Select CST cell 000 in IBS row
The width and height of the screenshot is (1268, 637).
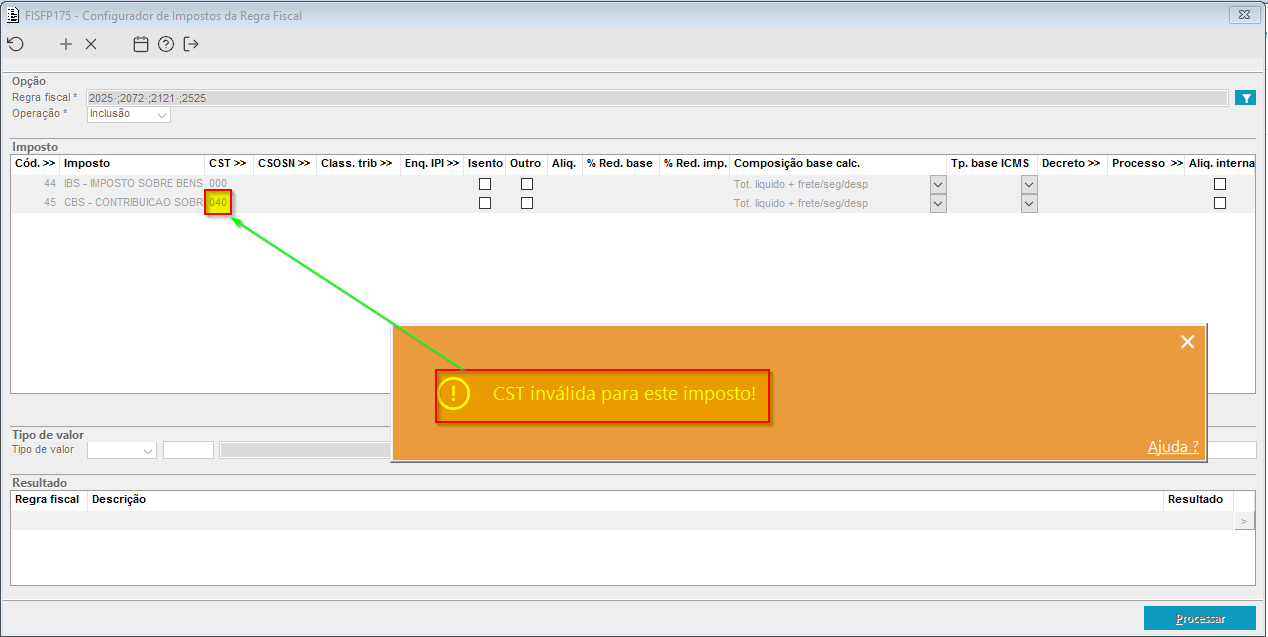[x=219, y=184]
